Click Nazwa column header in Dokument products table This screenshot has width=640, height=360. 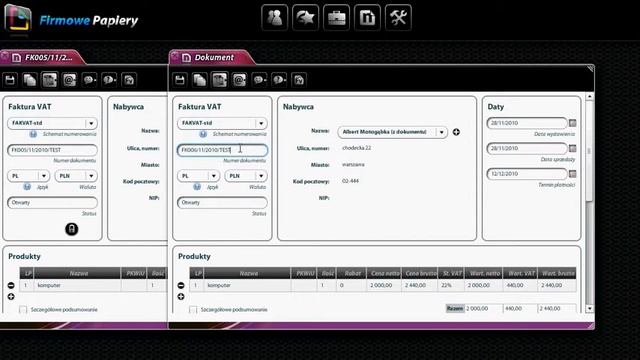(248, 273)
